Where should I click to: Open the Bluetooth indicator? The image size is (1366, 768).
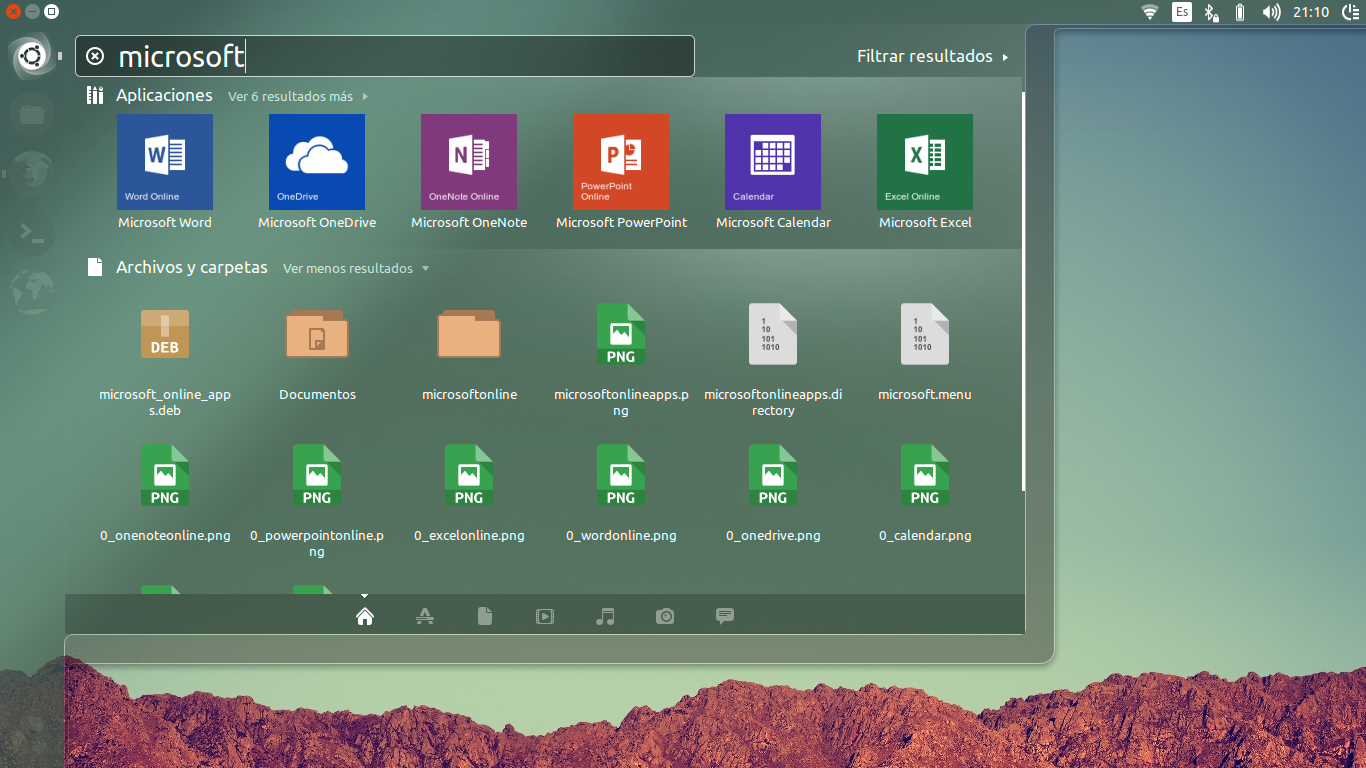pyautogui.click(x=1211, y=12)
